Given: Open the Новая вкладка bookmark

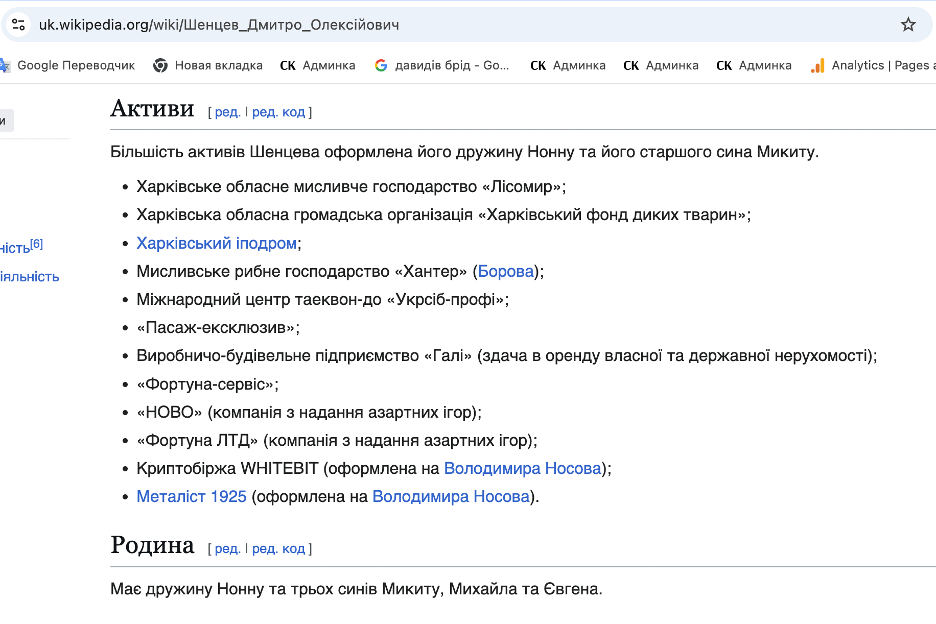Looking at the screenshot, I should pos(208,66).
